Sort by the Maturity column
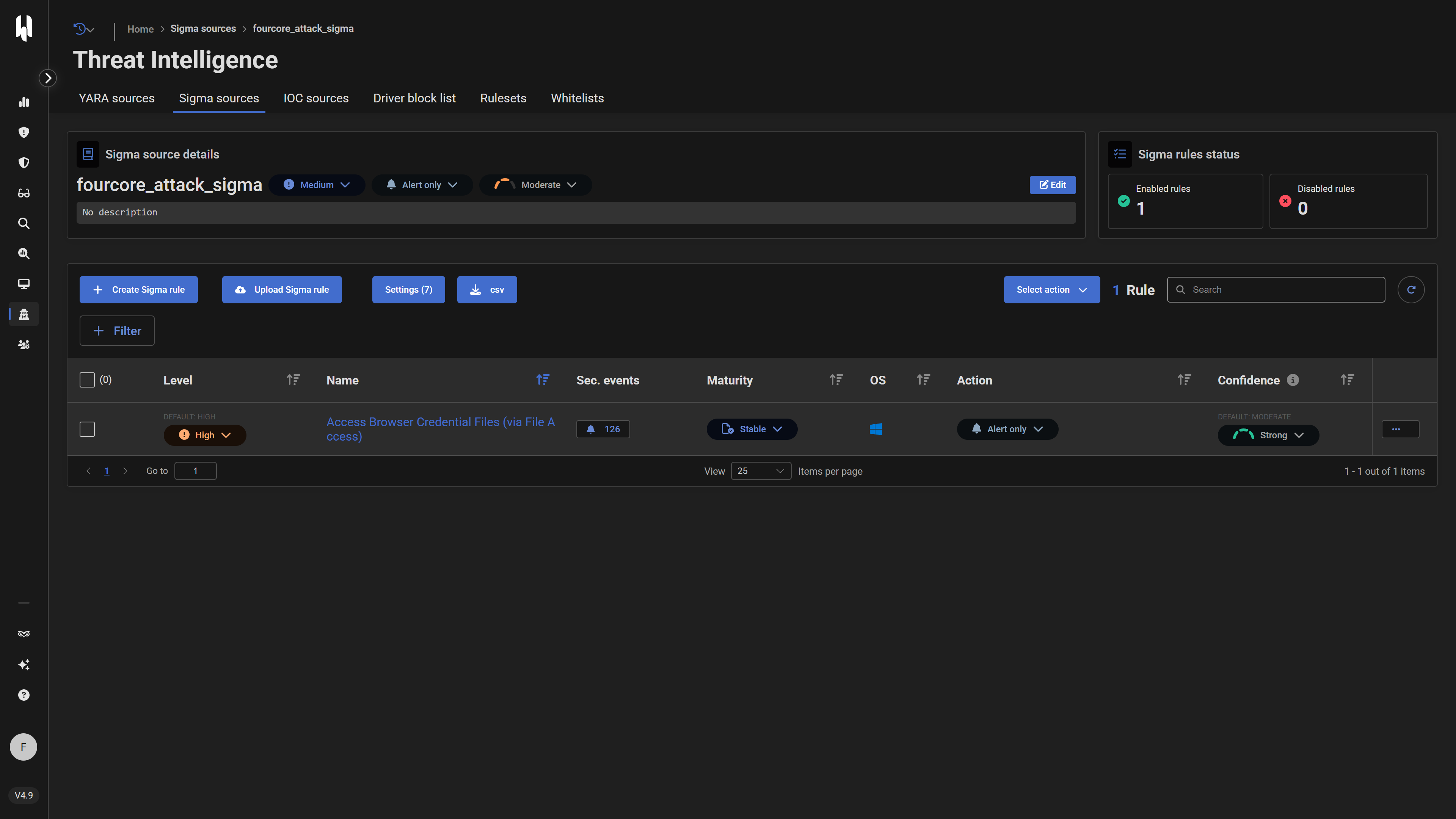 [x=836, y=380]
